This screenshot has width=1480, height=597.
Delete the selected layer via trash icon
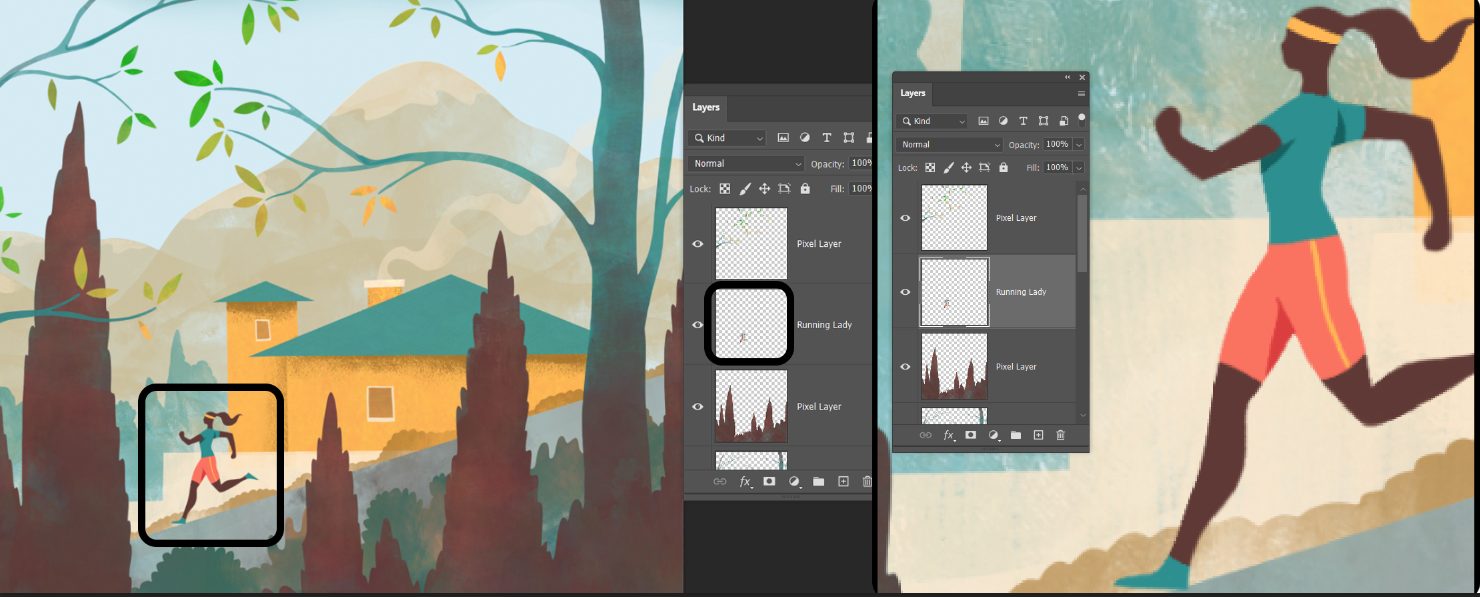pyautogui.click(x=1061, y=435)
